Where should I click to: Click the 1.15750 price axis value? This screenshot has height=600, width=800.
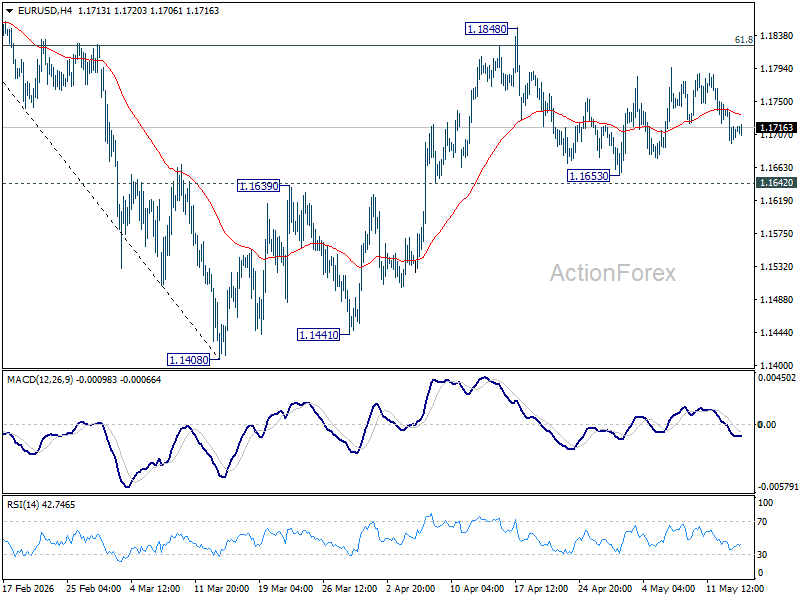(x=777, y=234)
